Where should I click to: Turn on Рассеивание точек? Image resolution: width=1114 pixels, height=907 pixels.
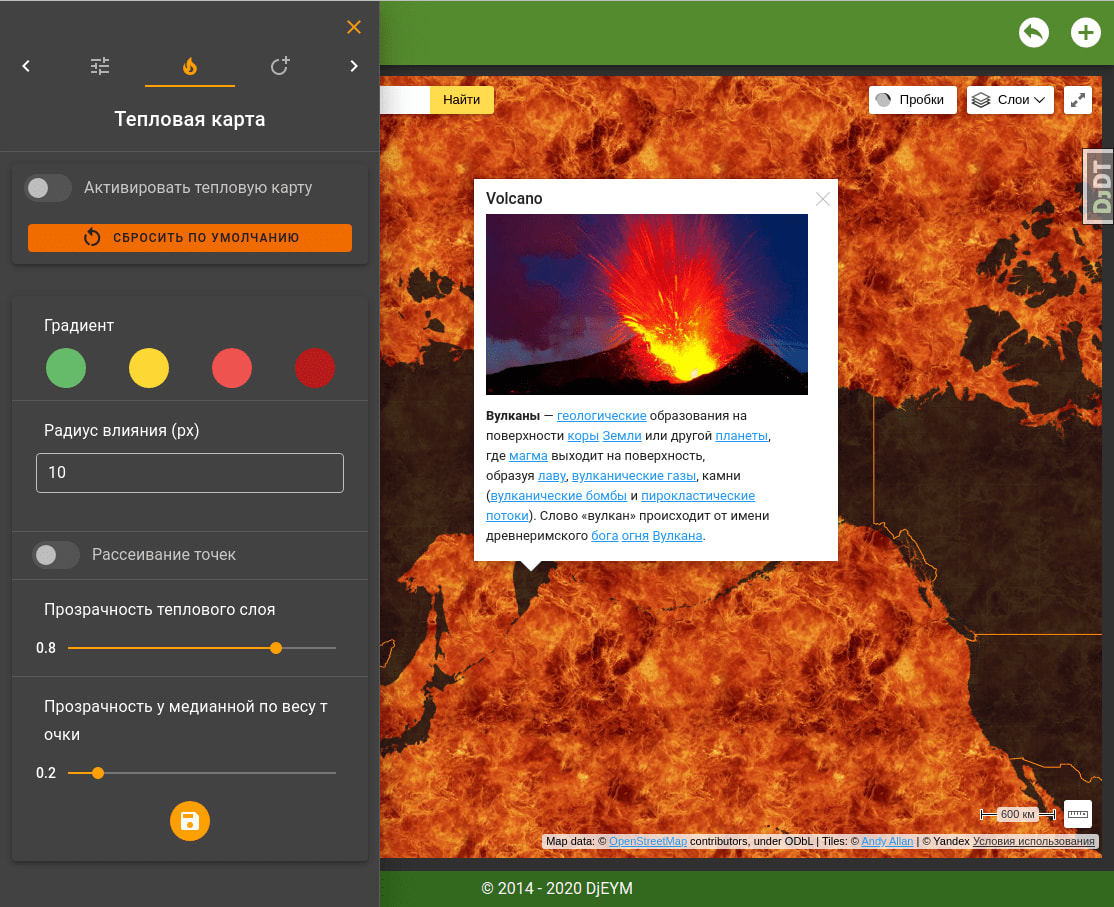tap(56, 555)
